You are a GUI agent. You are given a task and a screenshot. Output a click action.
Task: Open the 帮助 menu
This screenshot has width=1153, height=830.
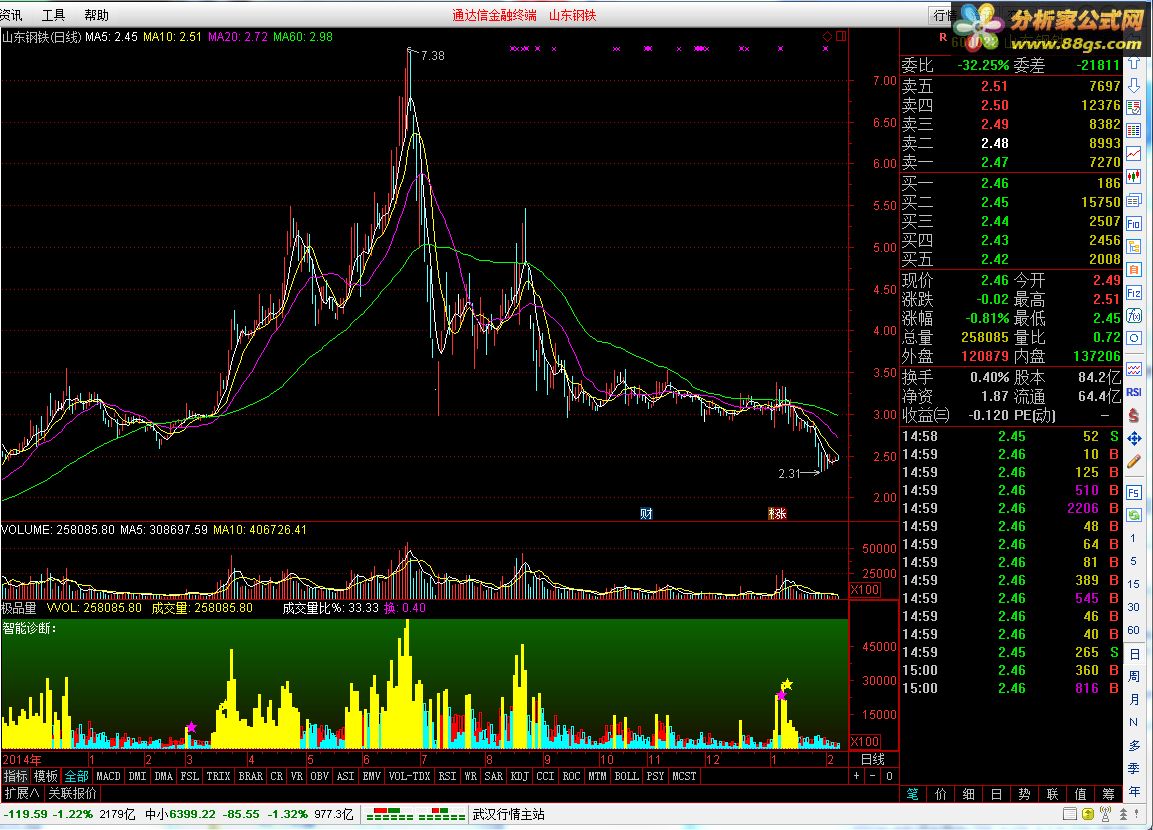coord(96,15)
